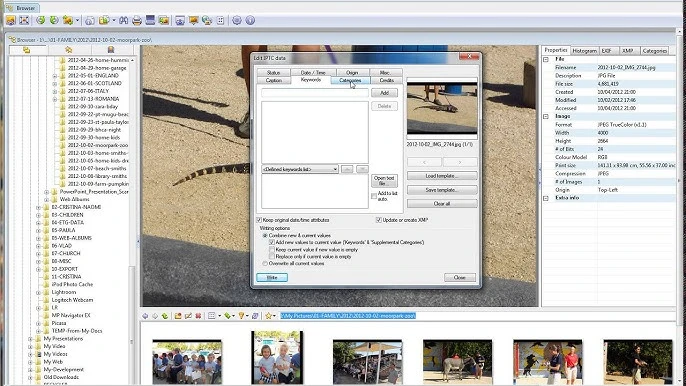Collapse the Image section in Properties

[546, 116]
